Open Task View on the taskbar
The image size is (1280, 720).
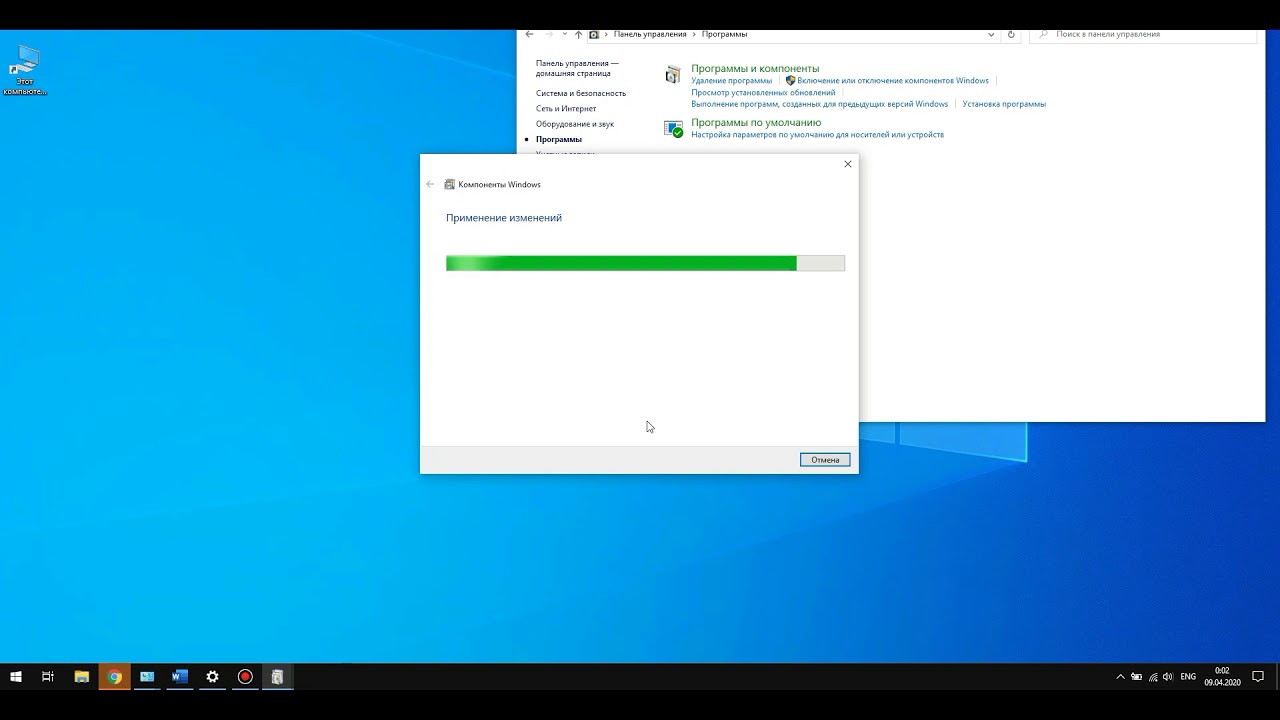point(48,677)
